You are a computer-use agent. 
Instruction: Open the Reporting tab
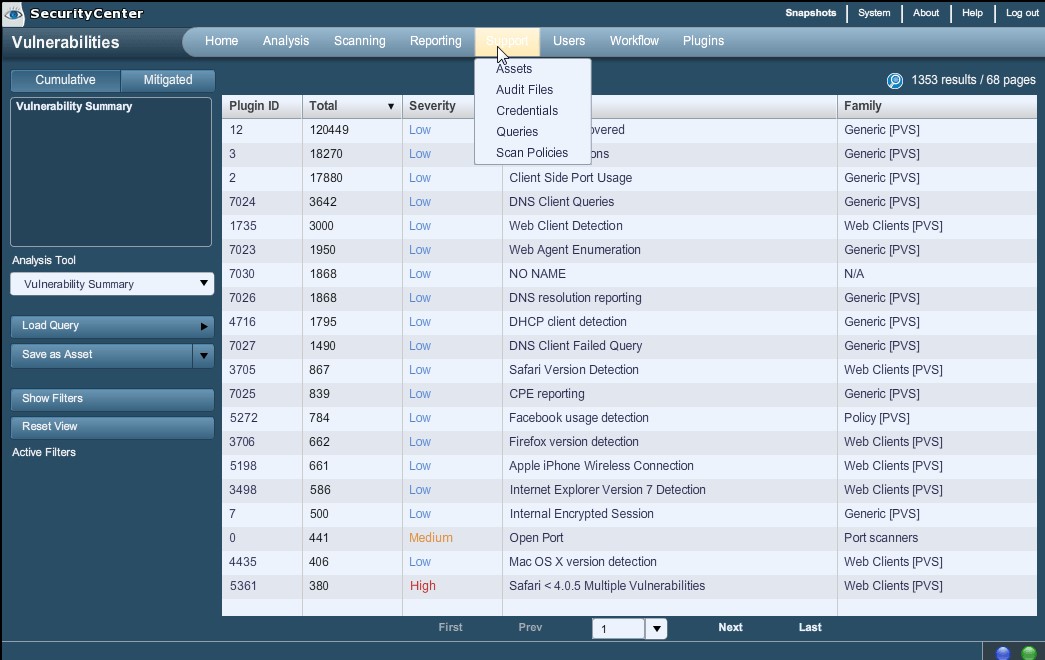(x=435, y=41)
